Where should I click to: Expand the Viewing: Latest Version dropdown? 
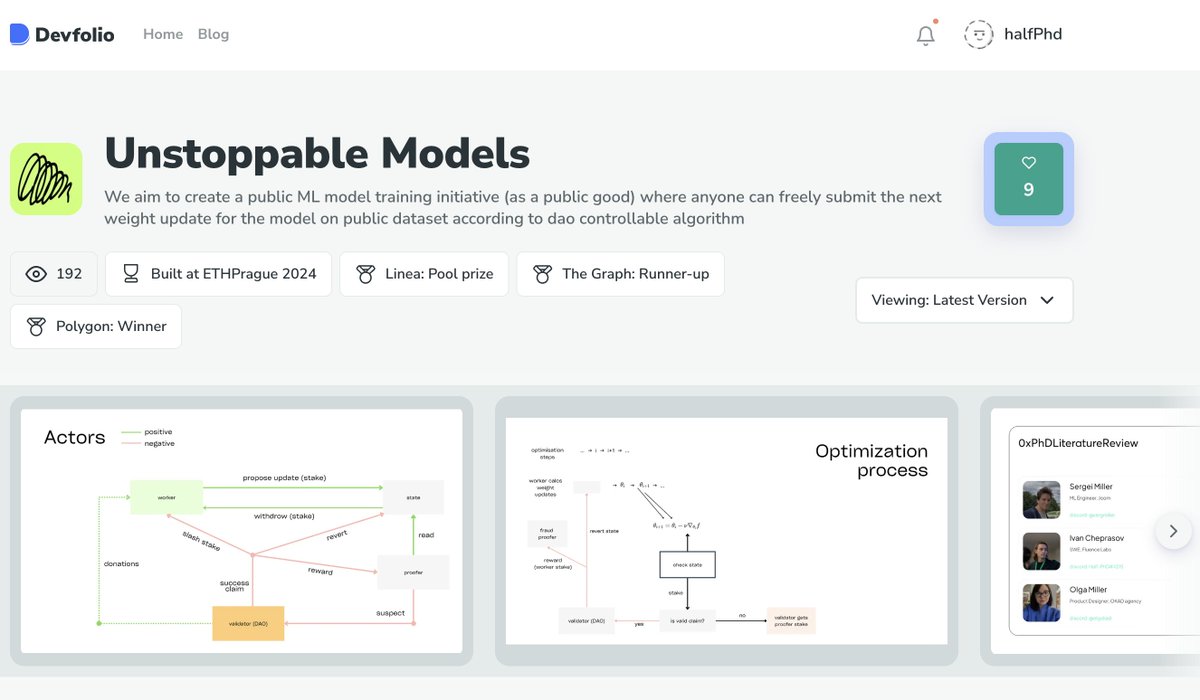[x=964, y=300]
